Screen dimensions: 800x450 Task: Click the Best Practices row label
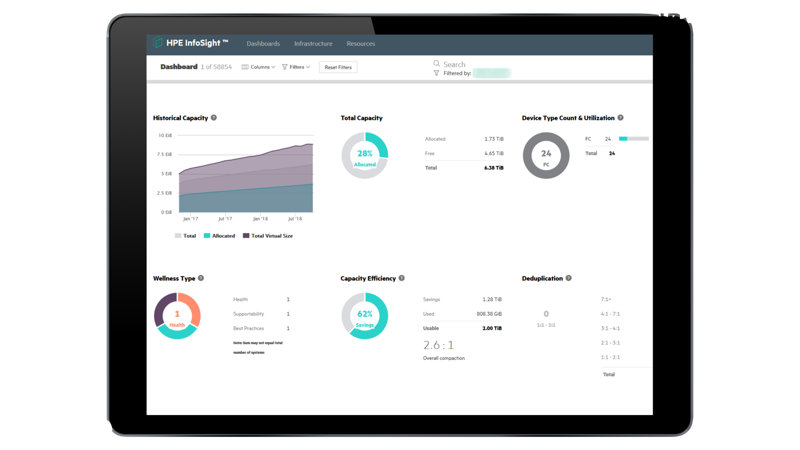tap(248, 328)
